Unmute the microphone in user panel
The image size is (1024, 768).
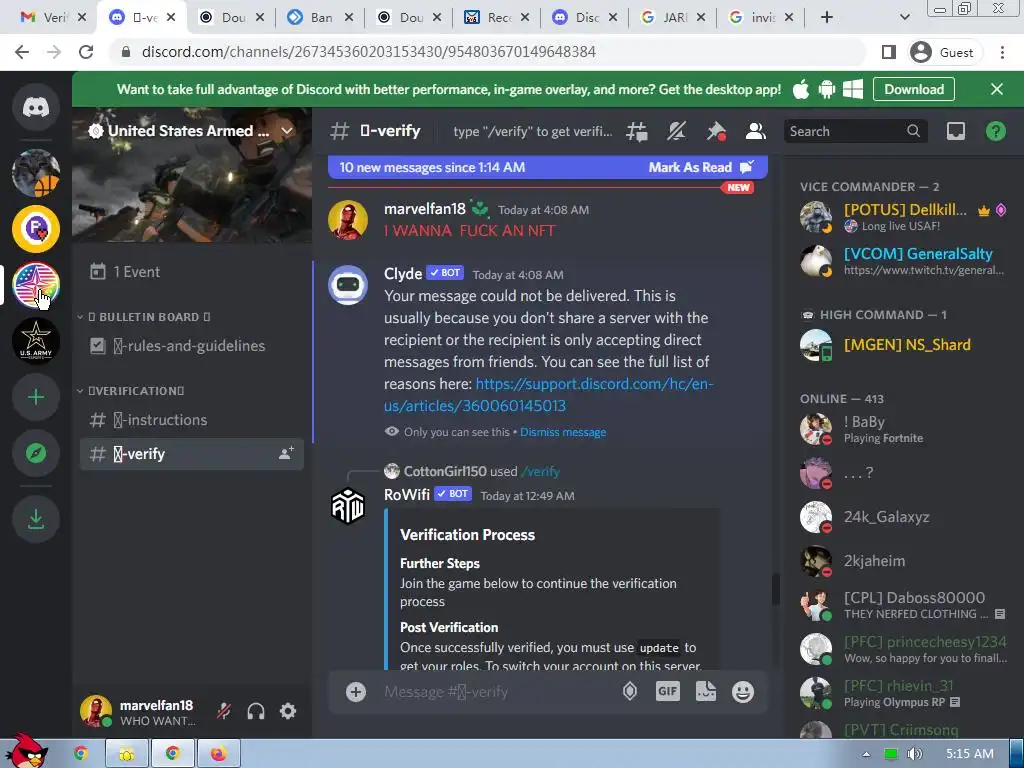(224, 711)
